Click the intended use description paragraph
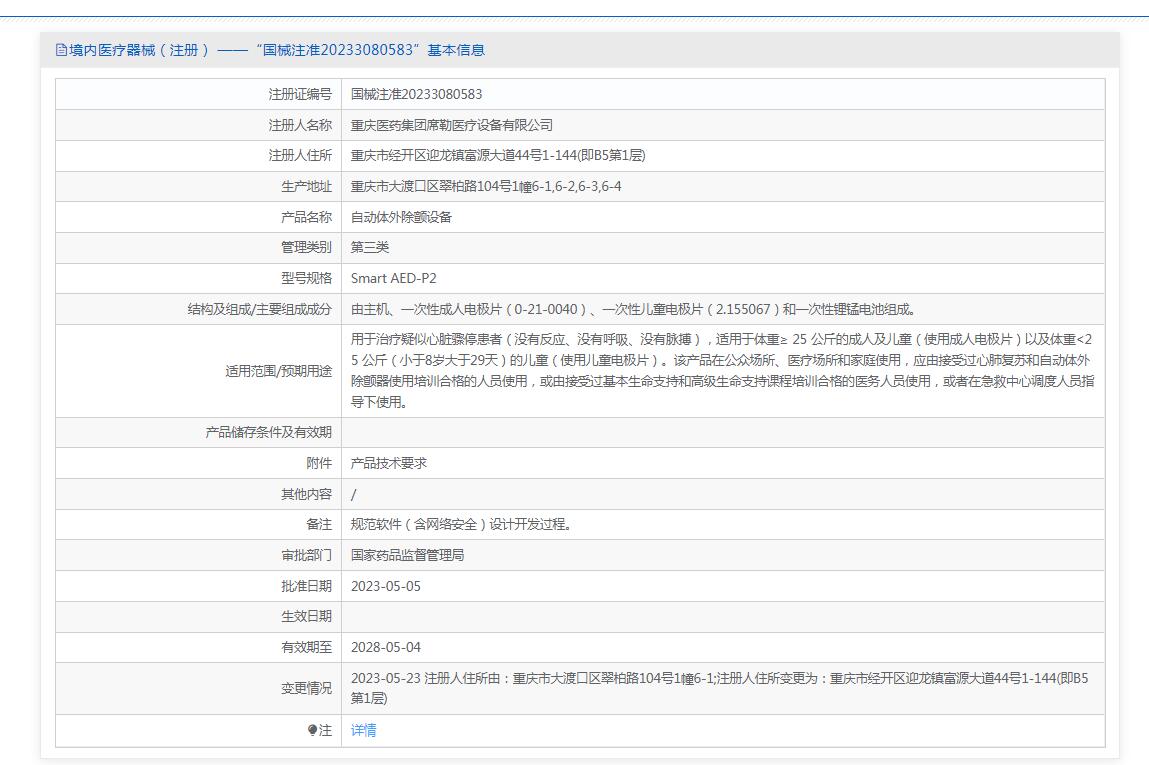The height and width of the screenshot is (765, 1149). [722, 371]
